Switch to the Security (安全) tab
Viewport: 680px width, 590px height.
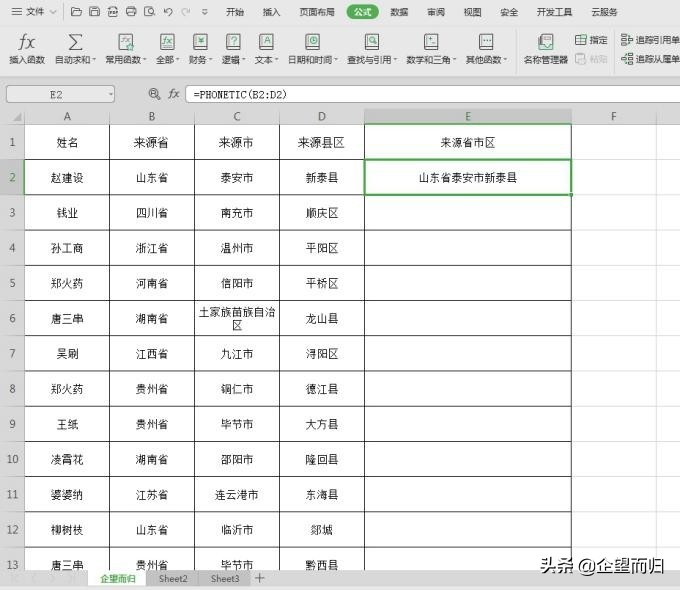[x=509, y=12]
